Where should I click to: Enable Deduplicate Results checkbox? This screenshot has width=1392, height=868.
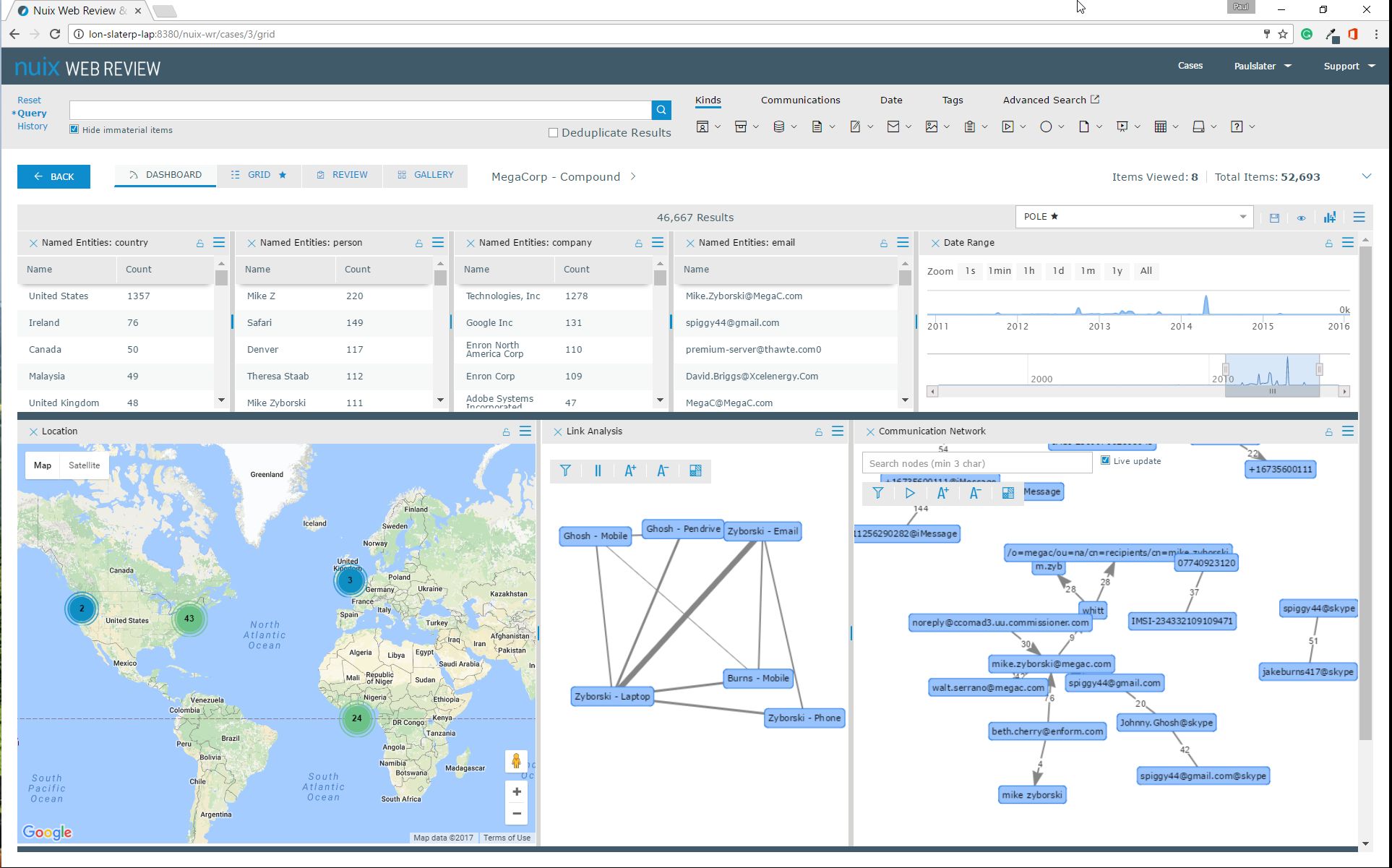[x=554, y=133]
